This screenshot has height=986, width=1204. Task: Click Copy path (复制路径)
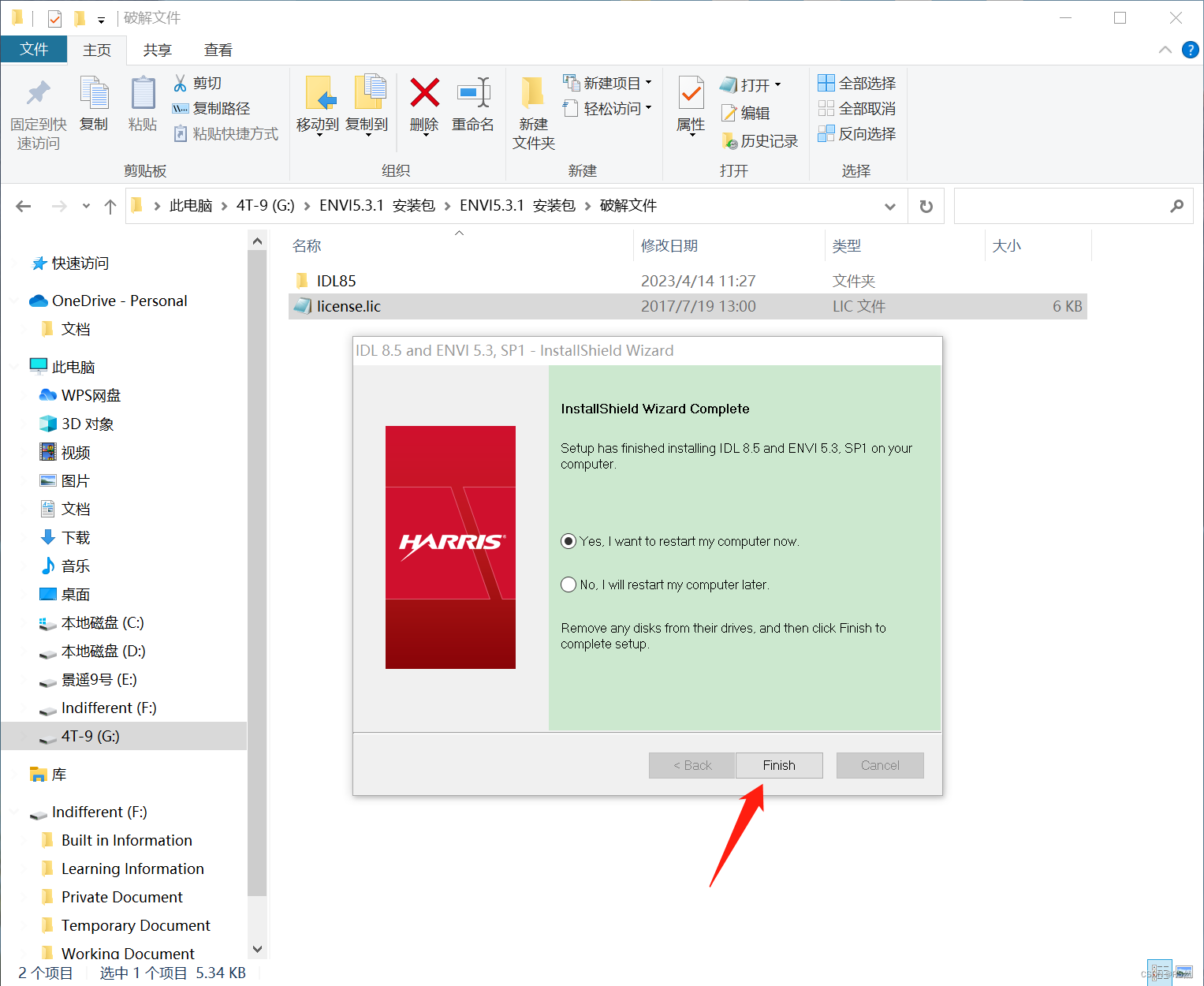211,108
